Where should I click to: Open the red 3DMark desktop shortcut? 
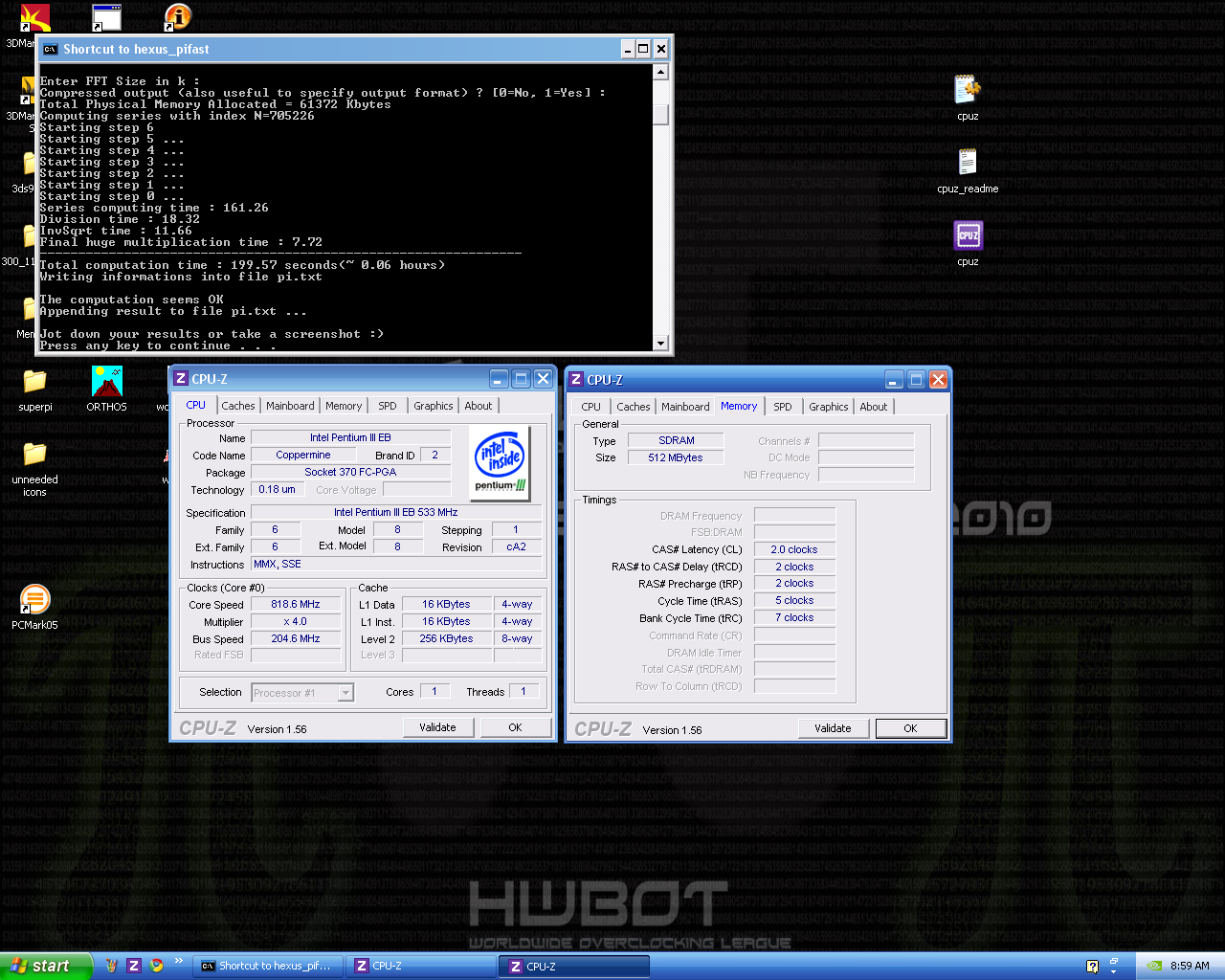(35, 18)
